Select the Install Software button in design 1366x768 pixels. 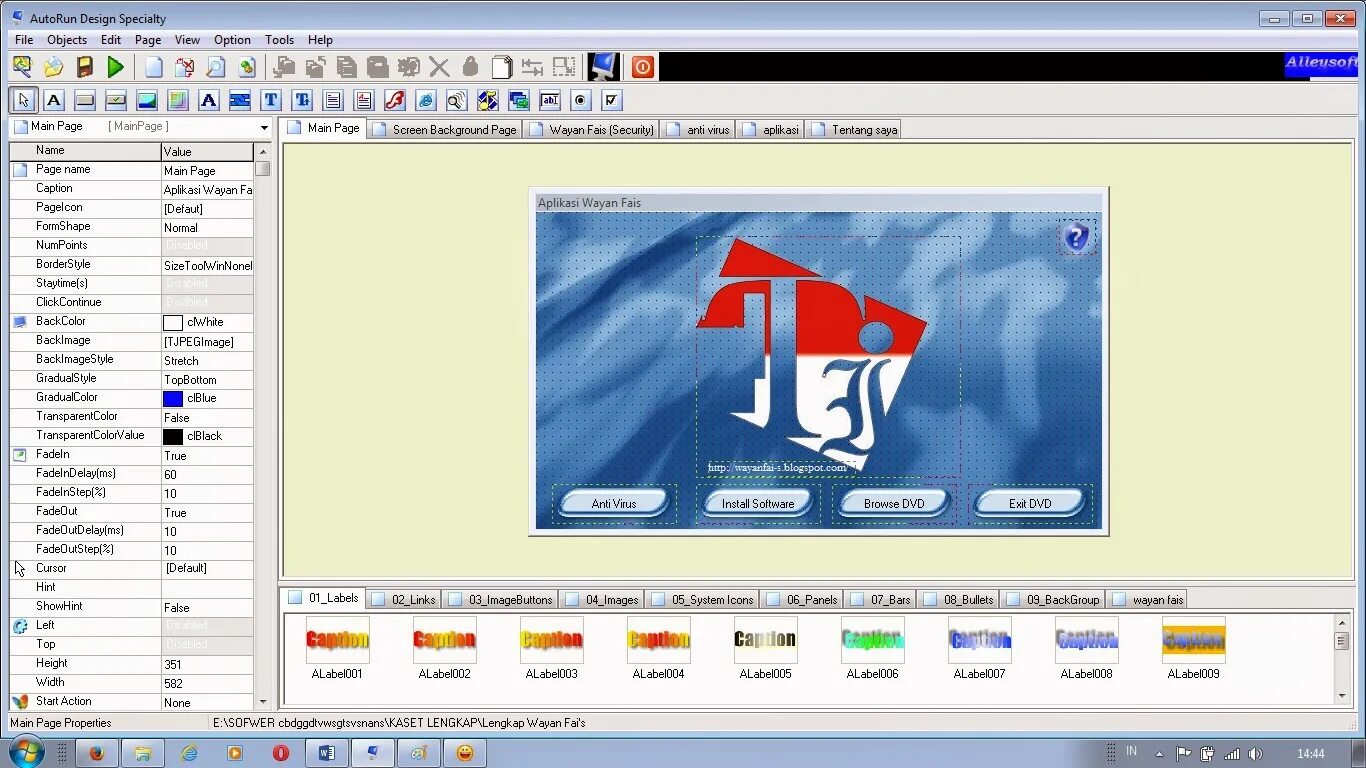click(x=758, y=503)
